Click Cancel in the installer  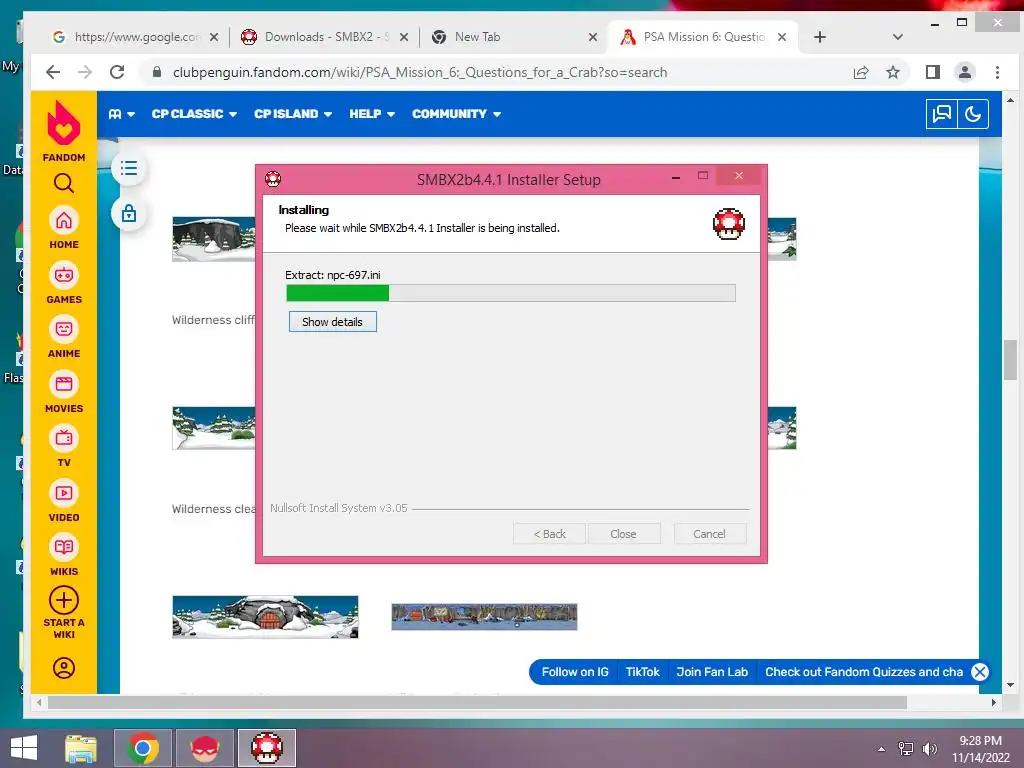pos(709,534)
